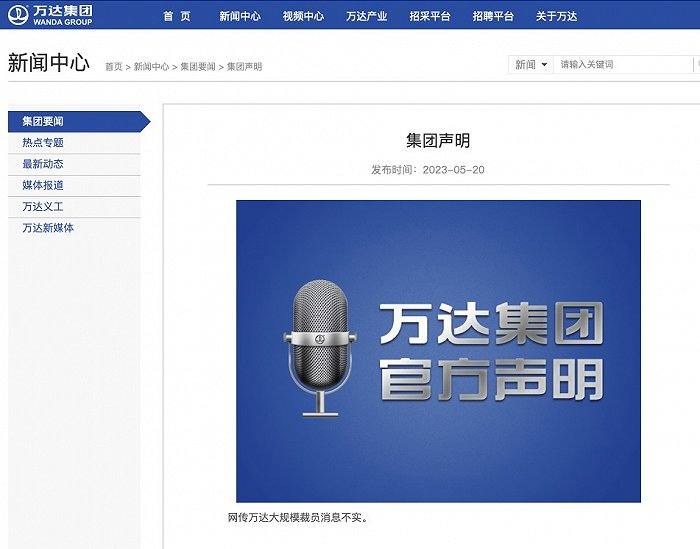The height and width of the screenshot is (549, 700).
Task: Open 万达新媒体 in the sidebar
Action: [74, 228]
